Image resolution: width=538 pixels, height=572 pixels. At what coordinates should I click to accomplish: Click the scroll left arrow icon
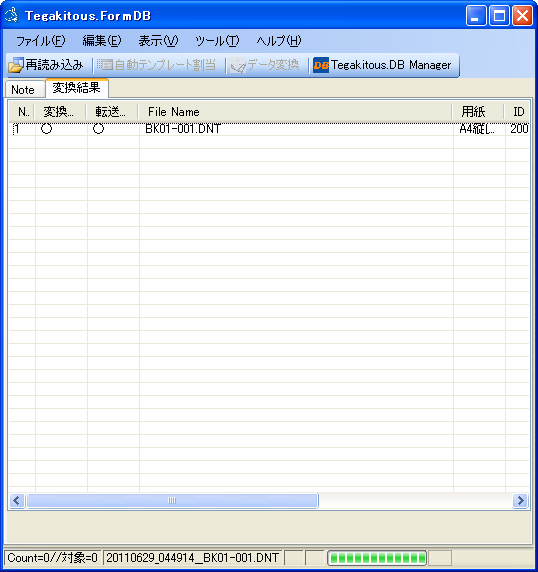[16, 500]
